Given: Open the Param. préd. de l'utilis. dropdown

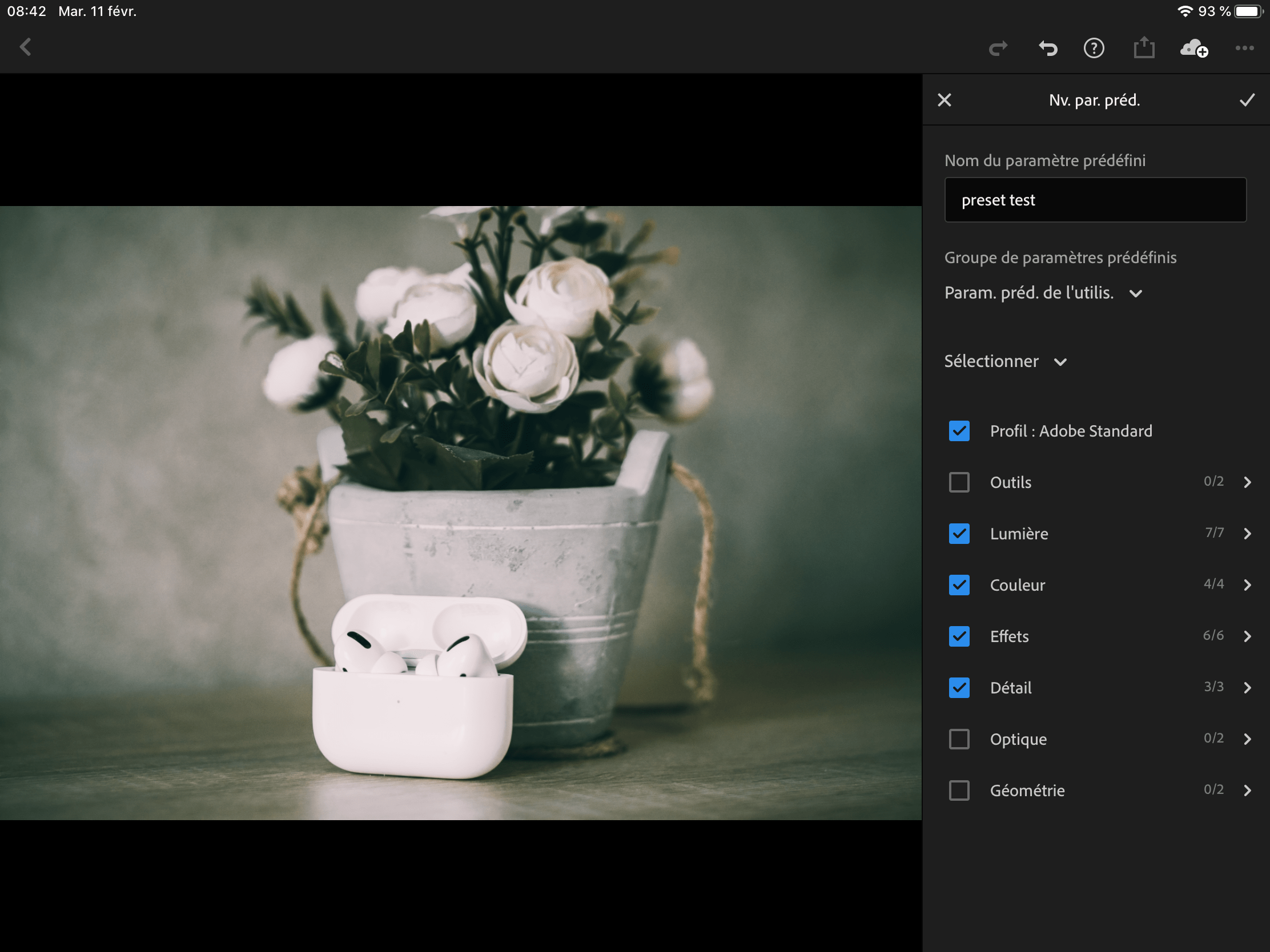Looking at the screenshot, I should click(x=1043, y=293).
